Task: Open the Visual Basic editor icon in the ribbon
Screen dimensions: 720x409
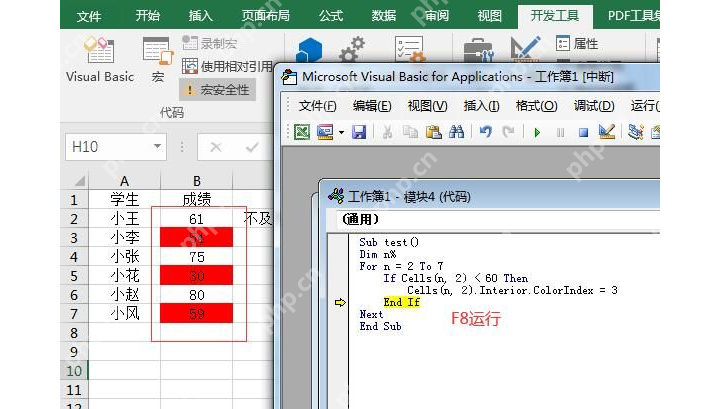Action: (99, 60)
